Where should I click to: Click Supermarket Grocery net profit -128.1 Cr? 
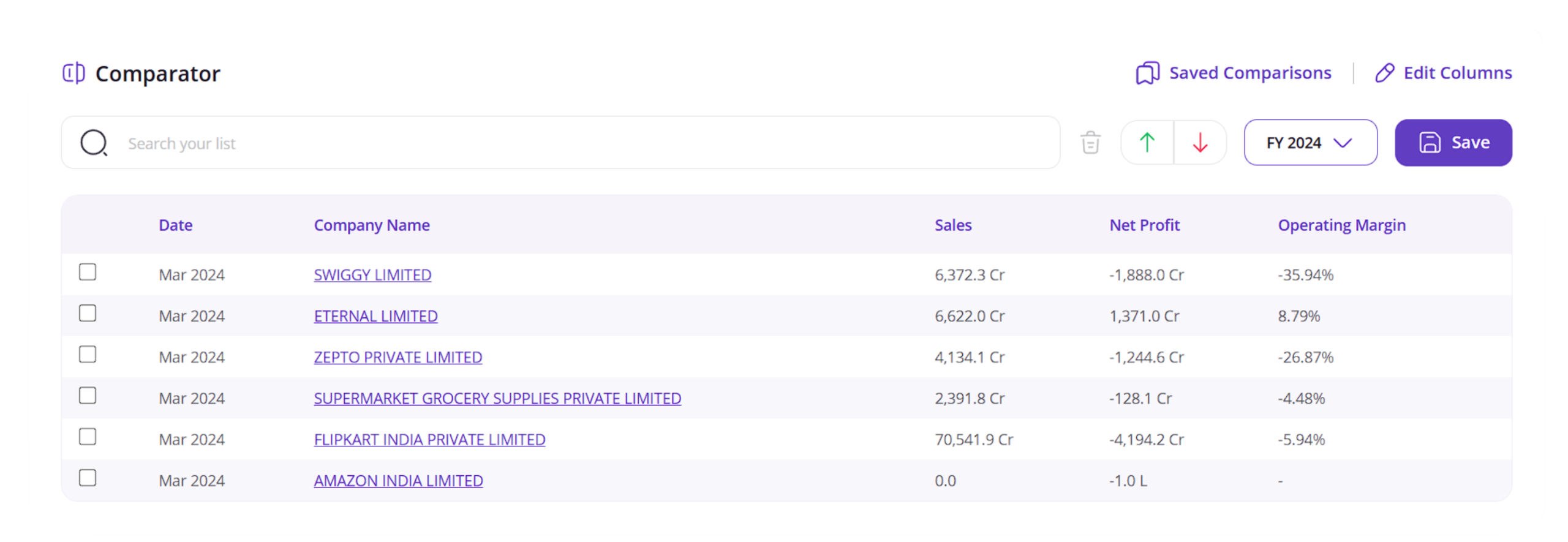1140,398
